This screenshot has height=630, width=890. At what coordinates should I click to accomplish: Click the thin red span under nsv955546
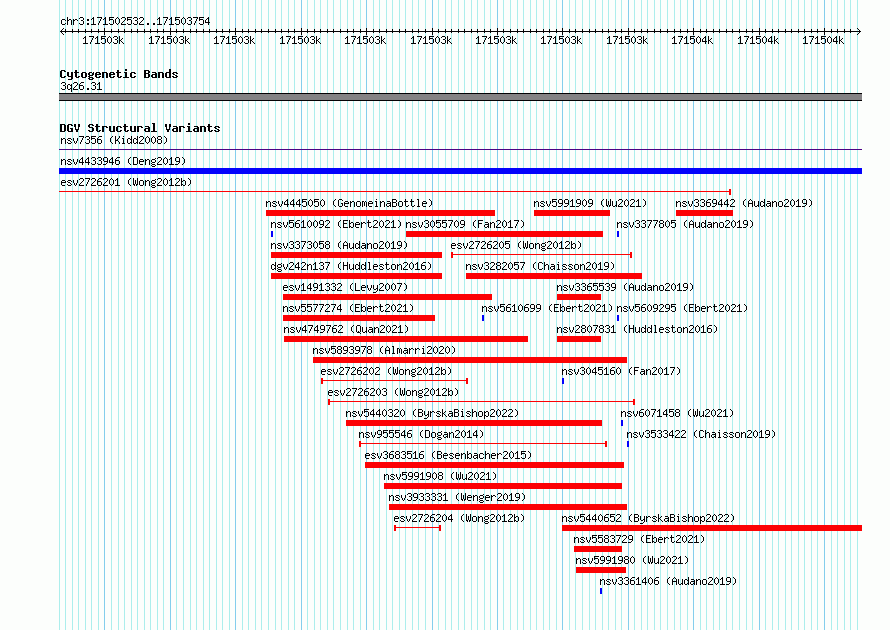coord(483,444)
